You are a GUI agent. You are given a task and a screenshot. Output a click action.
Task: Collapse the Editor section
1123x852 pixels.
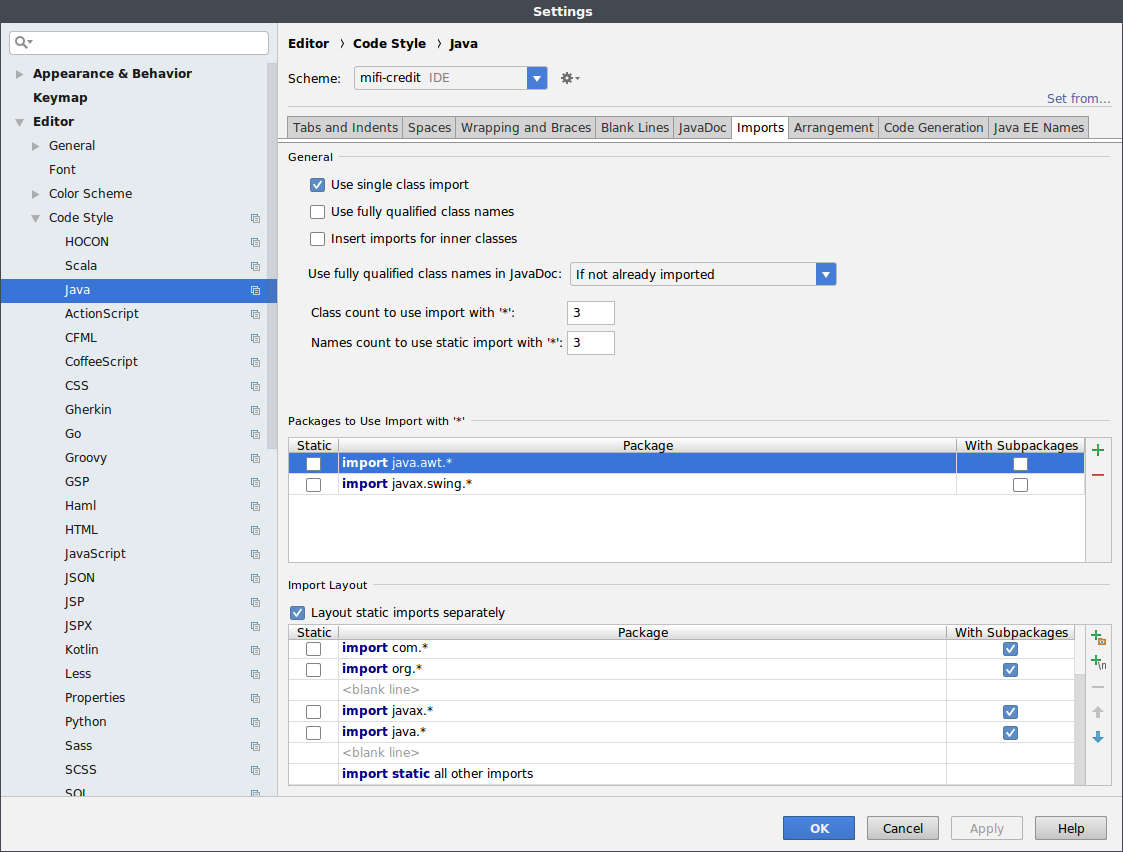tap(19, 122)
